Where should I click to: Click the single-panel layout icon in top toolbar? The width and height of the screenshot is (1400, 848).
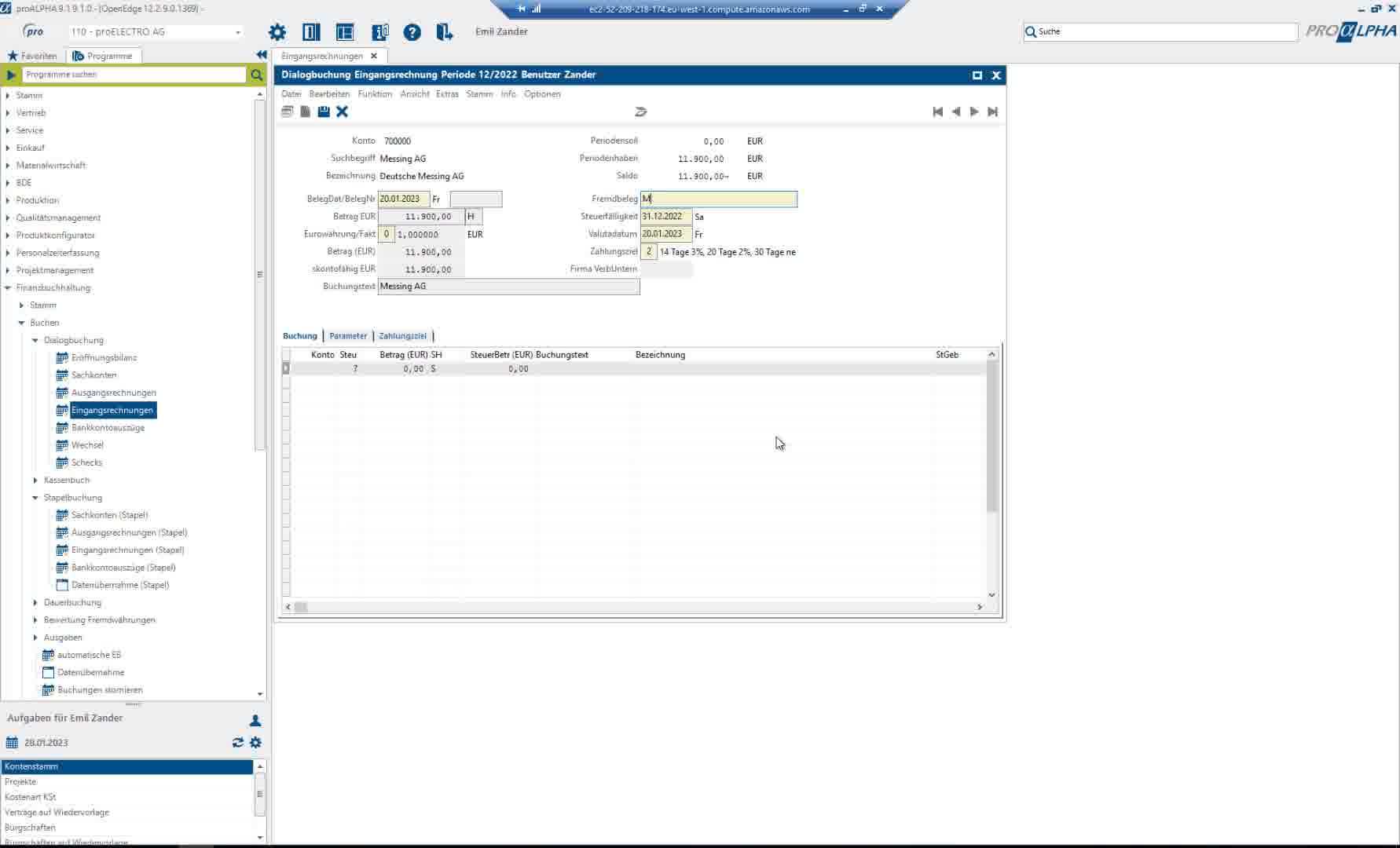(311, 32)
